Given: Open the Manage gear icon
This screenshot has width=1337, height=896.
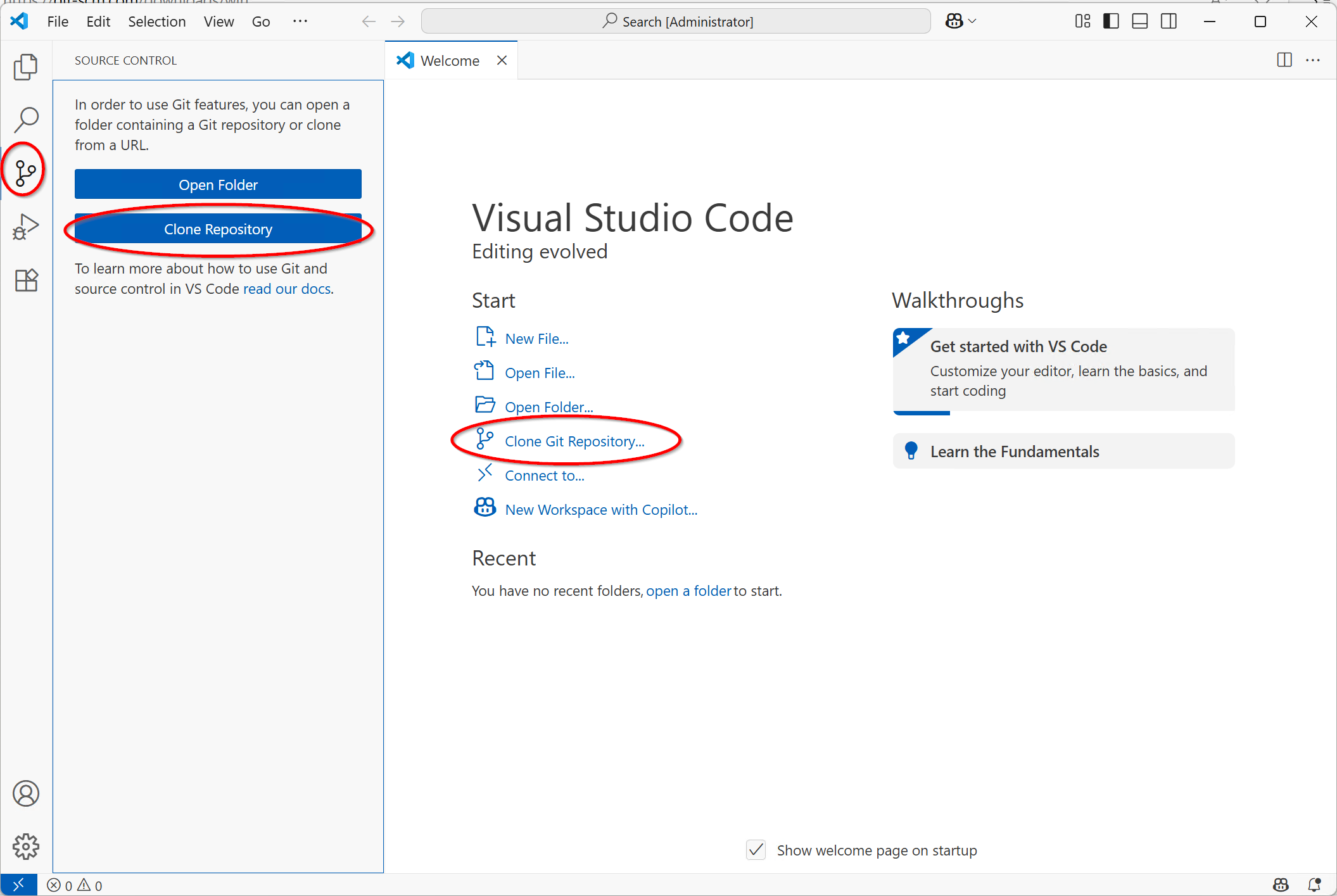Looking at the screenshot, I should pyautogui.click(x=26, y=846).
